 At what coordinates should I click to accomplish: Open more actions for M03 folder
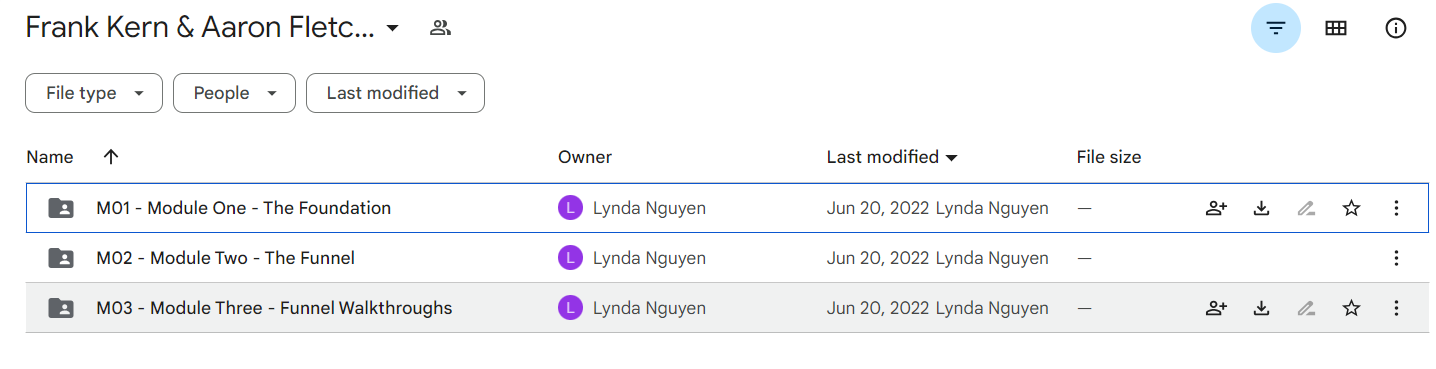pyautogui.click(x=1396, y=308)
